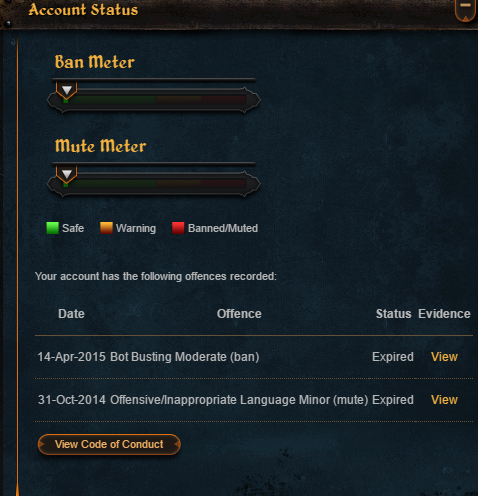This screenshot has width=478, height=496.
Task: Click the Account Status title
Action: click(x=83, y=10)
